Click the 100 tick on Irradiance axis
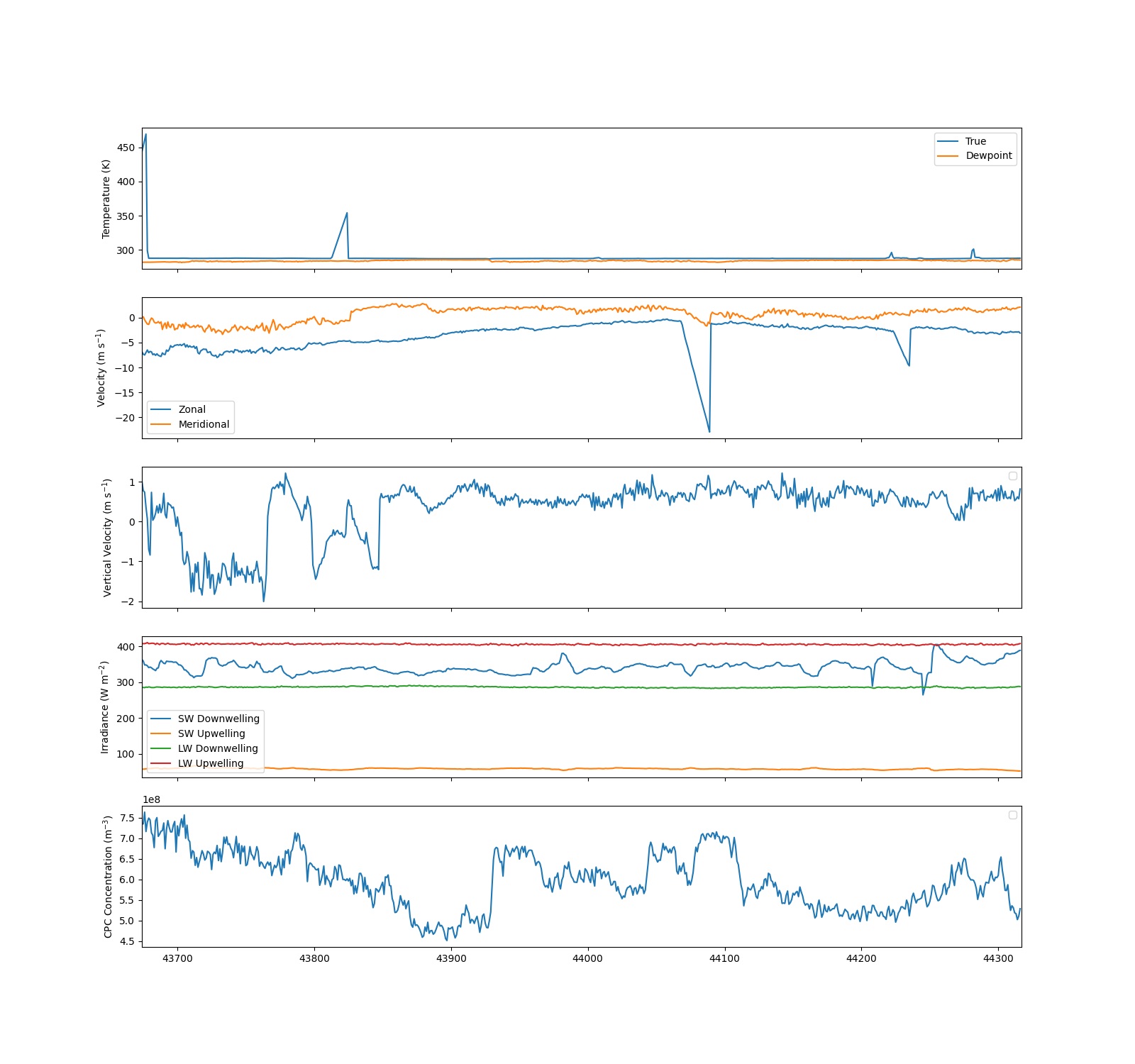The image size is (1135, 1064). pyautogui.click(x=126, y=754)
